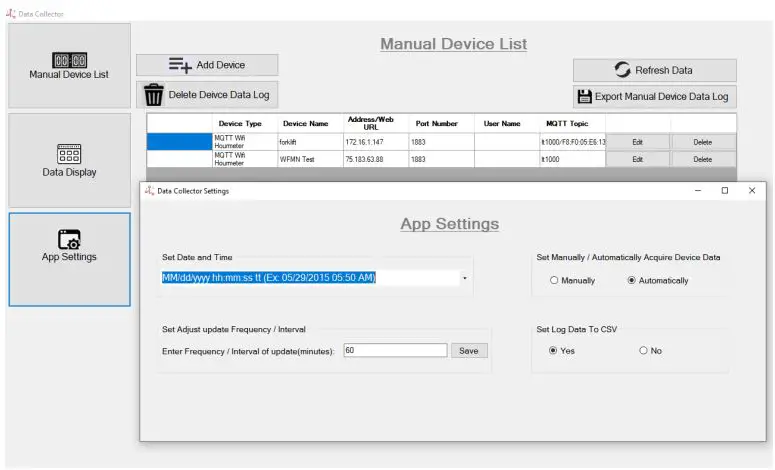775x470 pixels.
Task: Click the add-list plus icon
Action: [x=180, y=65]
